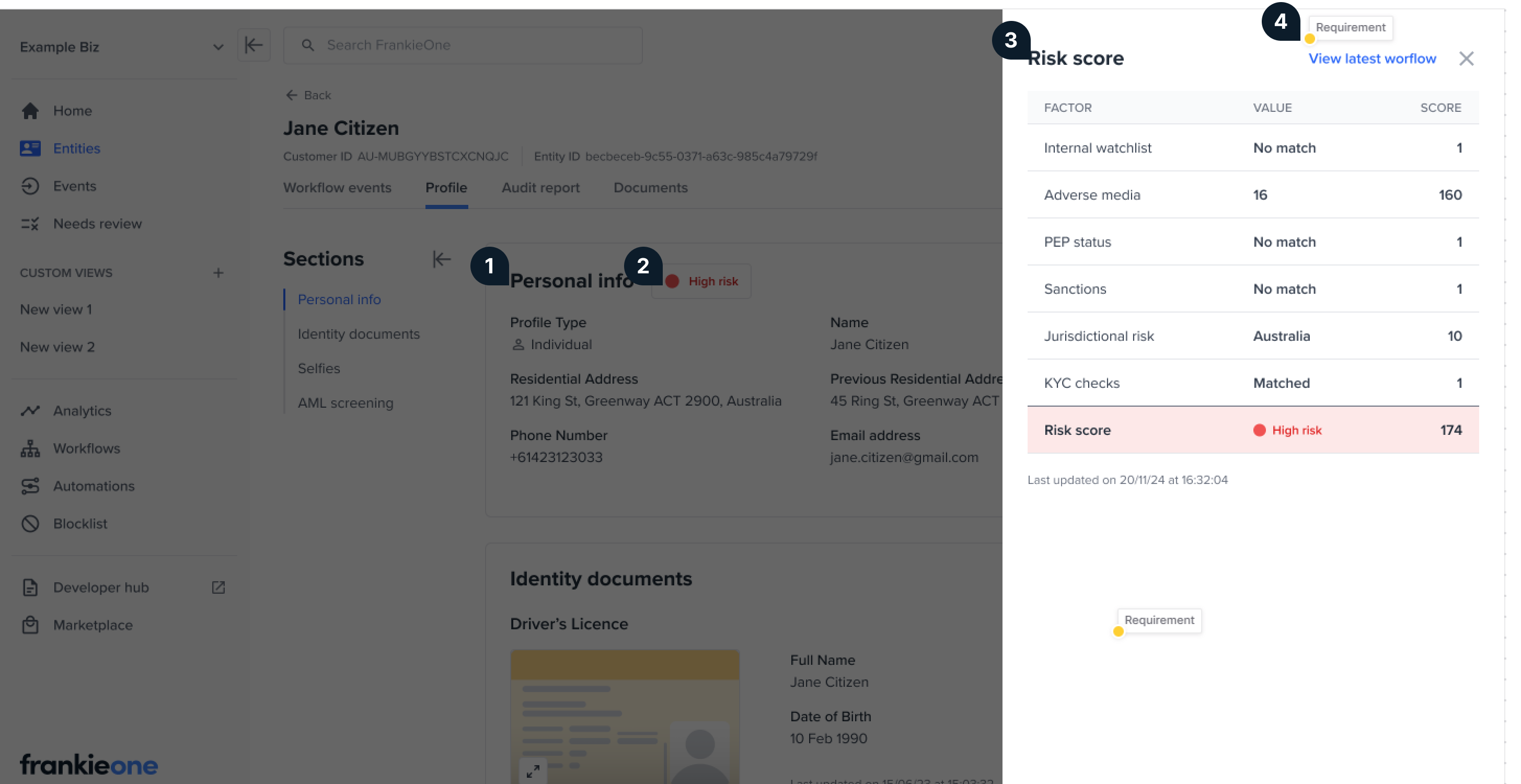The image size is (1521, 784).
Task: Click the Analytics chart icon
Action: (x=30, y=410)
